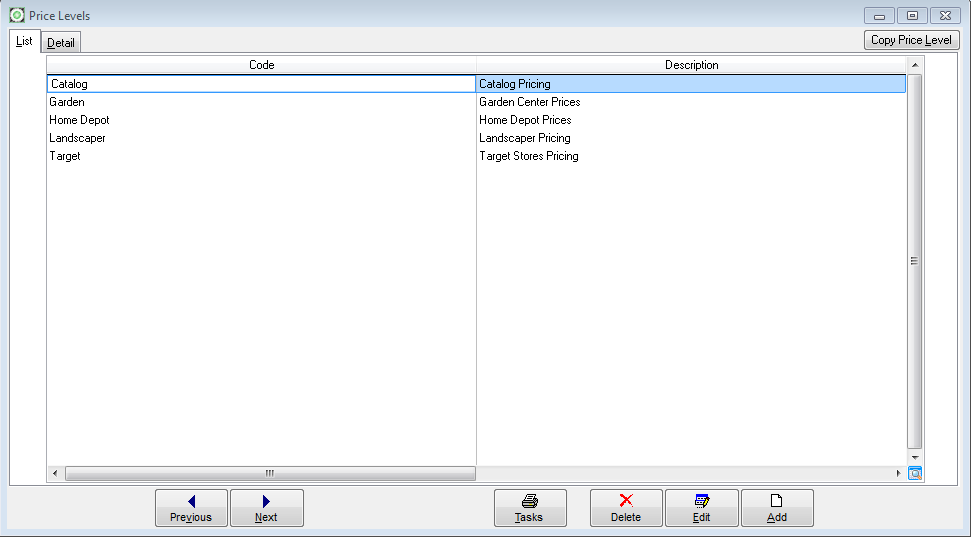Sort by the Description column header

(691, 65)
